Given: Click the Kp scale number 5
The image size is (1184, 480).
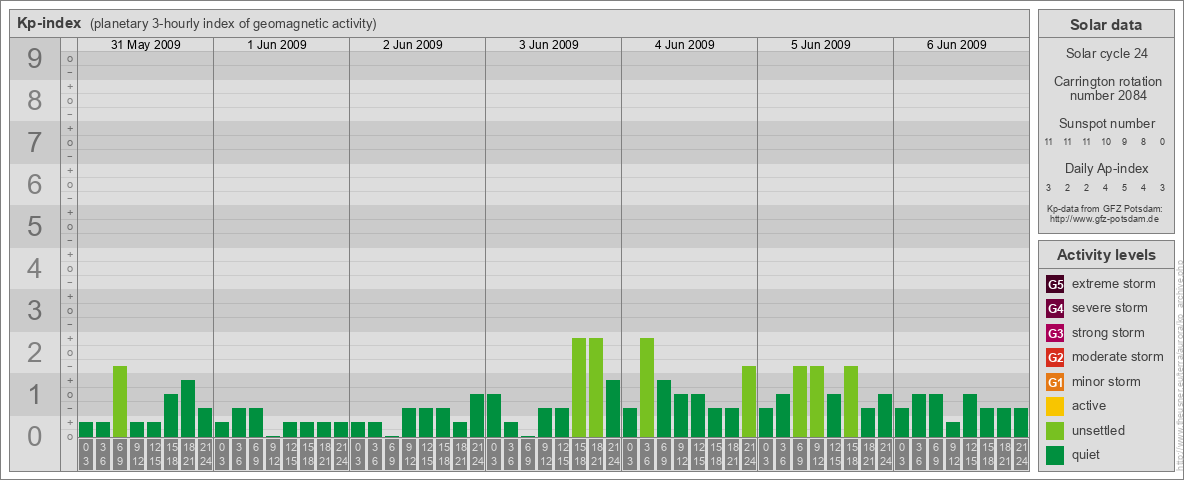Looking at the screenshot, I should [34, 226].
